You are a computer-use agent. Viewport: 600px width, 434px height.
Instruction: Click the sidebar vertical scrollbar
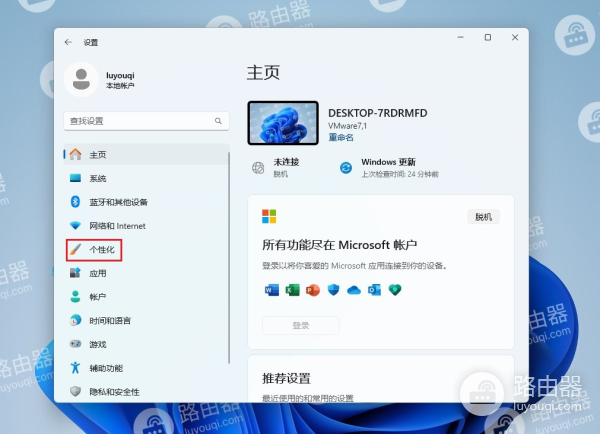tap(229, 257)
